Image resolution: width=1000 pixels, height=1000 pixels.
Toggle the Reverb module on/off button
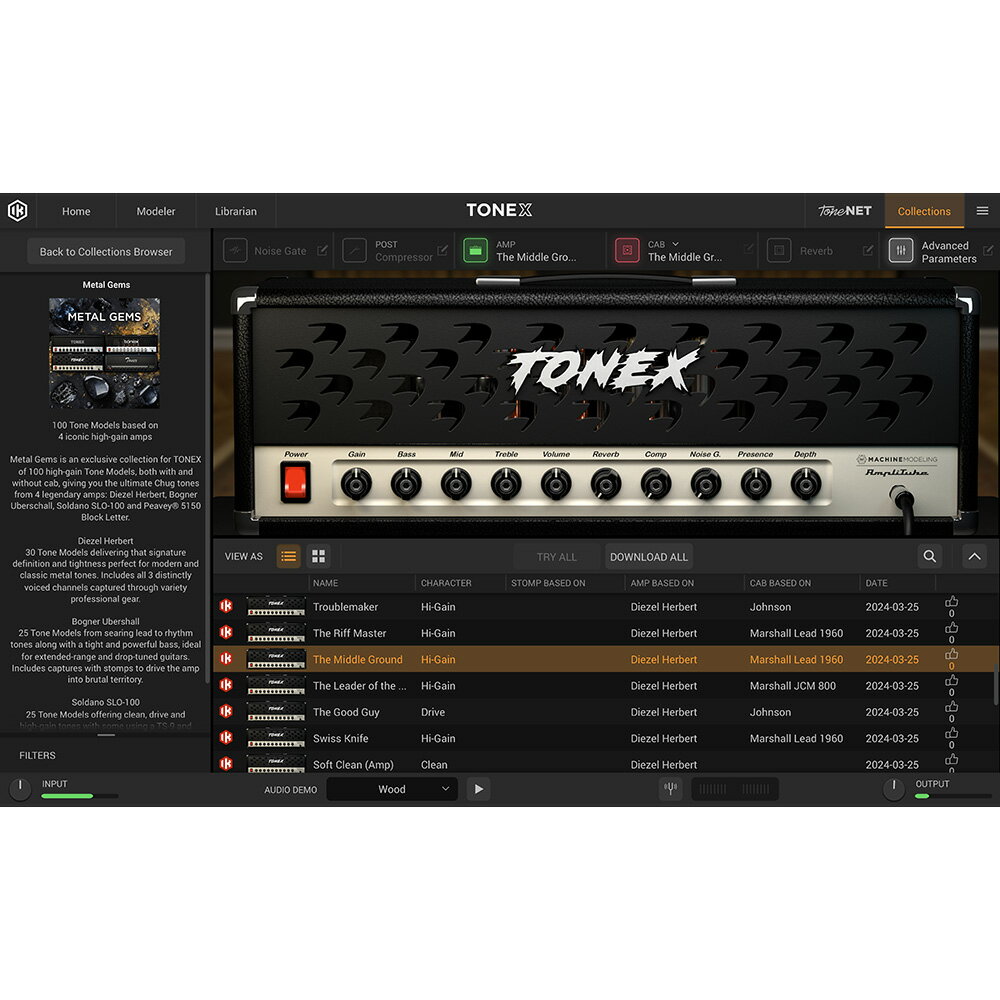[x=779, y=251]
